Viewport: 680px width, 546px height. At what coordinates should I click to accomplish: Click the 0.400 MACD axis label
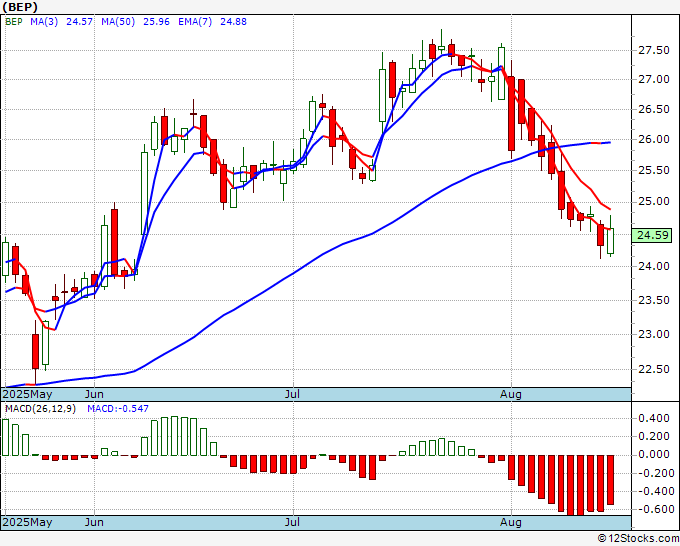point(654,418)
